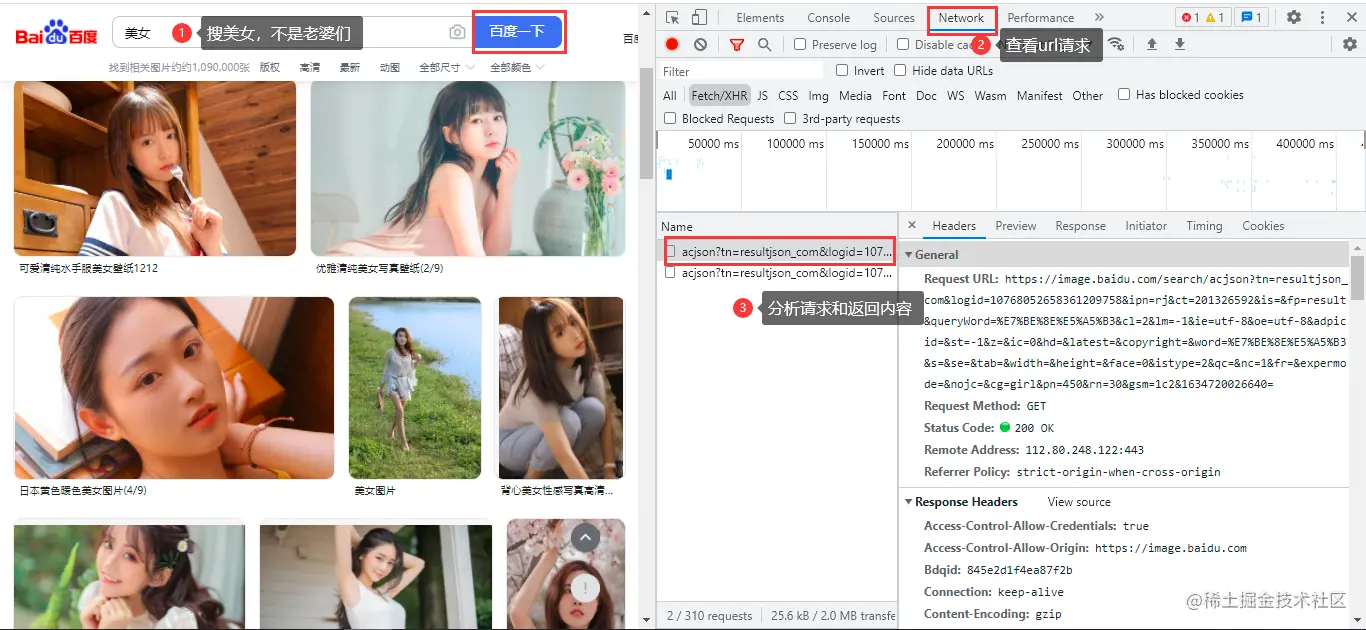Open the DevTools three-dot customize menu
Image resolution: width=1366 pixels, height=630 pixels.
[1322, 17]
